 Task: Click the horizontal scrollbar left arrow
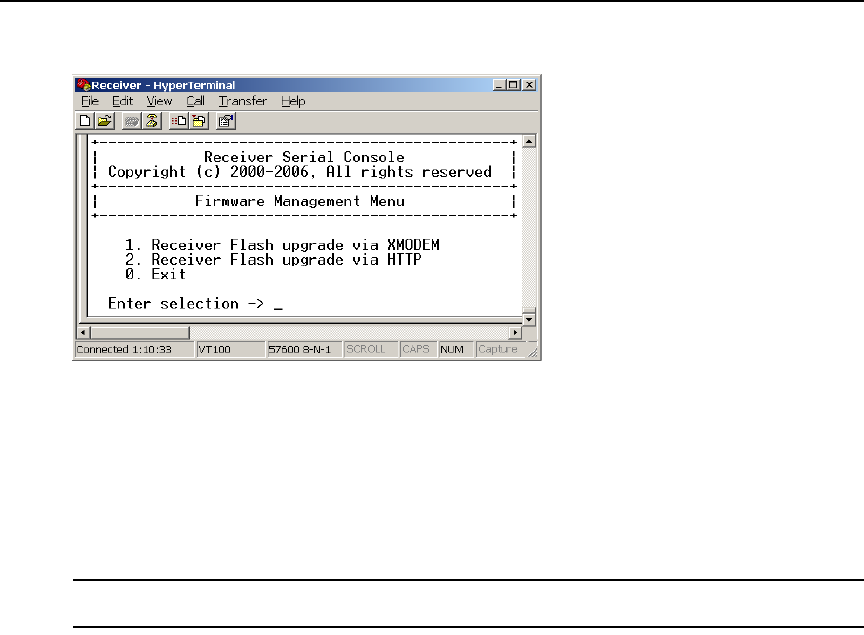83,332
